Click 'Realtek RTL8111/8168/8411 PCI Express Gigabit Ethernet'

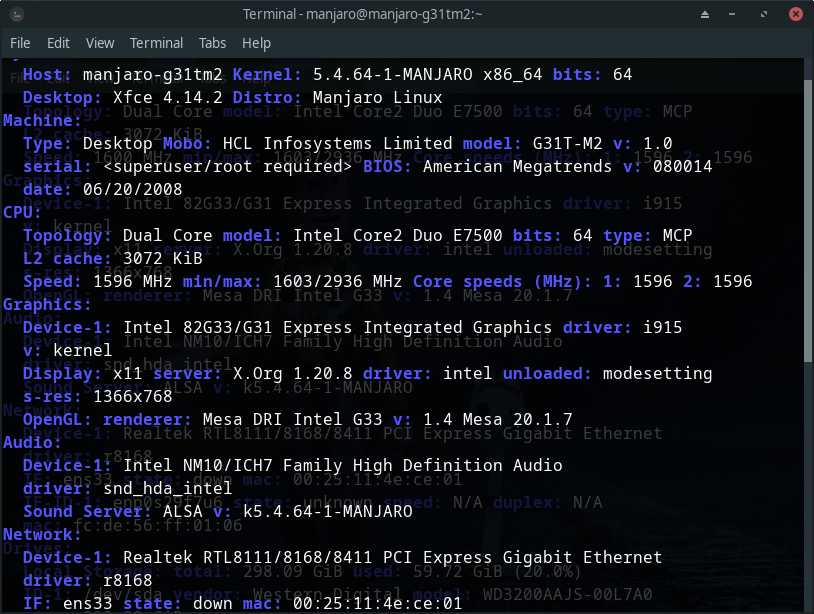point(392,557)
